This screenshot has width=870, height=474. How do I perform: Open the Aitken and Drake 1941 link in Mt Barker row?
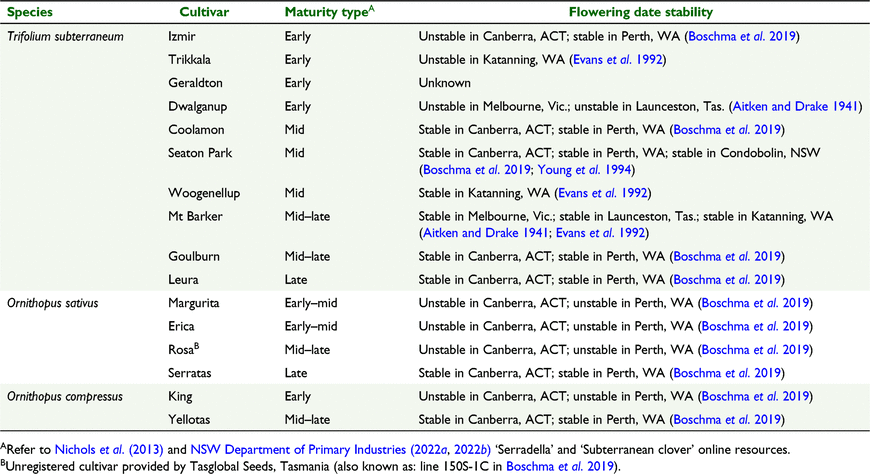486,233
